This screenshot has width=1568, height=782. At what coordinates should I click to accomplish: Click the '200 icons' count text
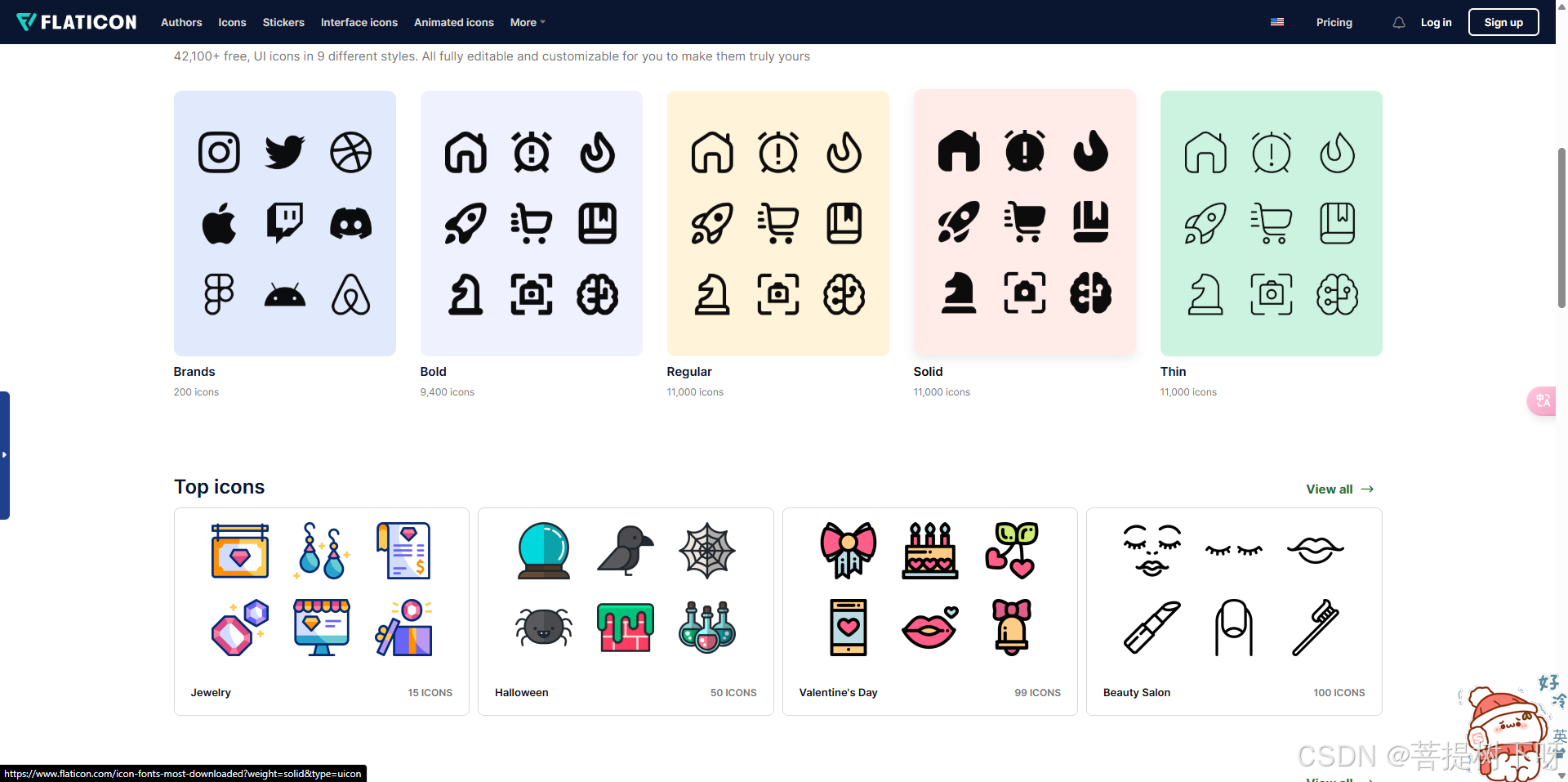coord(196,392)
